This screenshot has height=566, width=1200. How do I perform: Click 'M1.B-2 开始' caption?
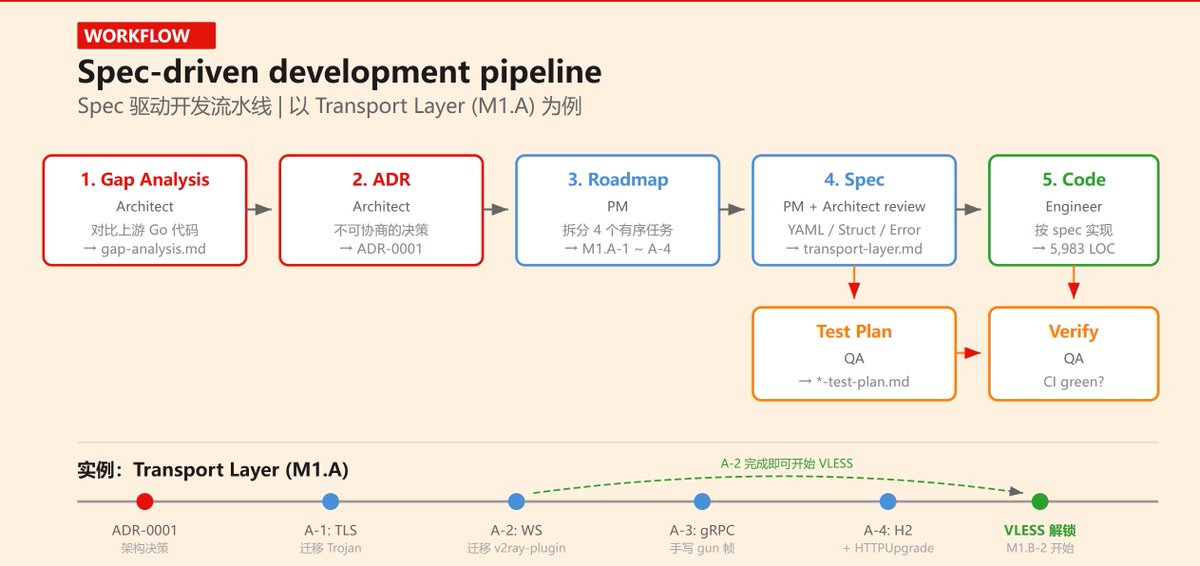[x=1040, y=548]
